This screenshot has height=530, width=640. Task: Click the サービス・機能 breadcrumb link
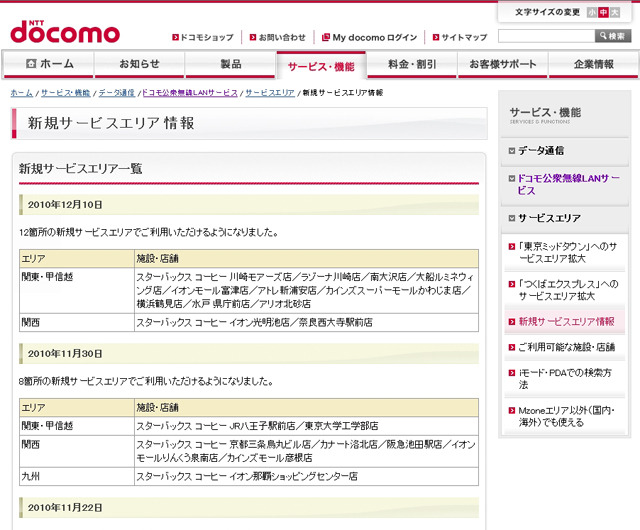(66, 93)
